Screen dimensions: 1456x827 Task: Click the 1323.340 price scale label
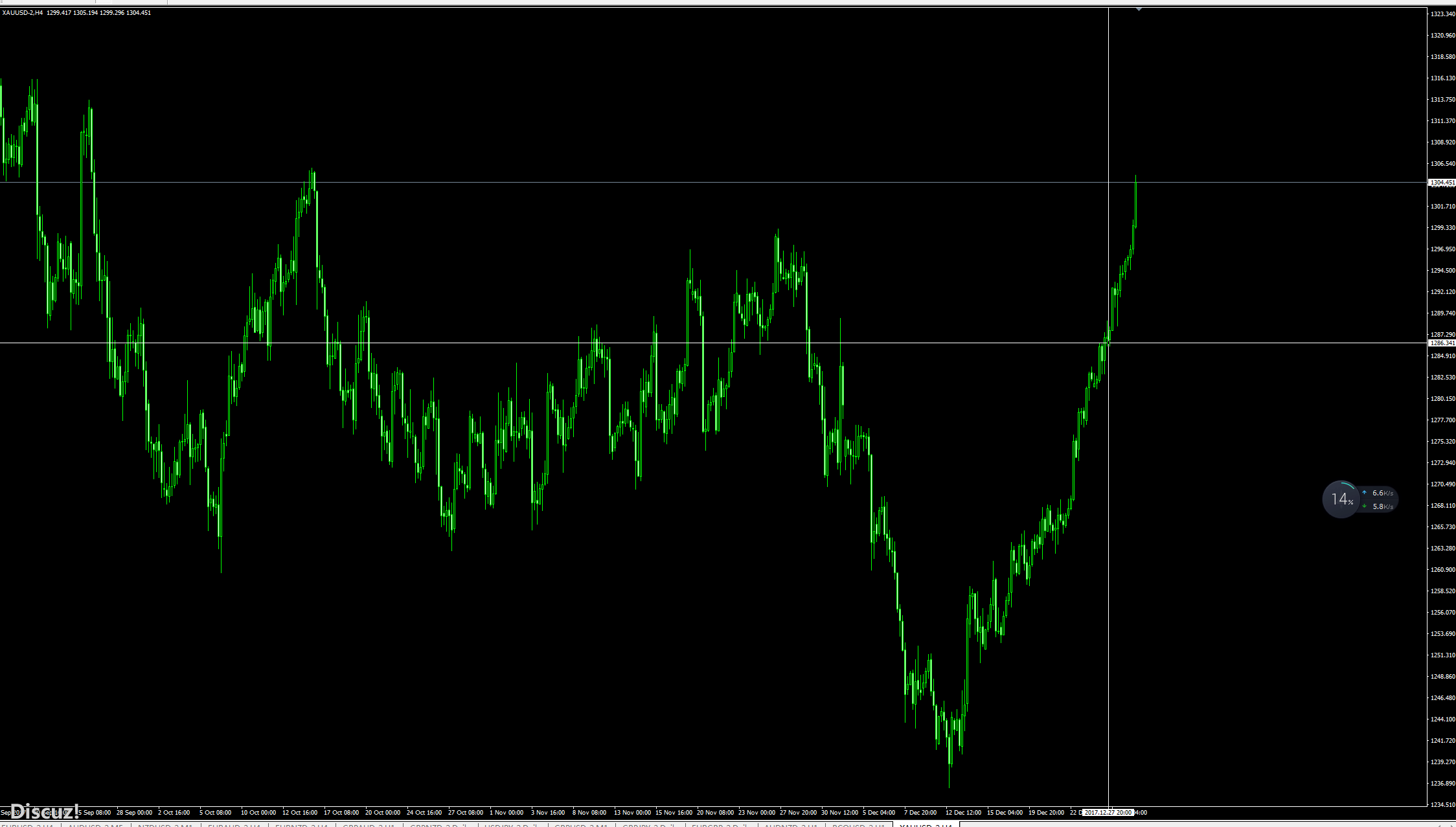point(1442,14)
